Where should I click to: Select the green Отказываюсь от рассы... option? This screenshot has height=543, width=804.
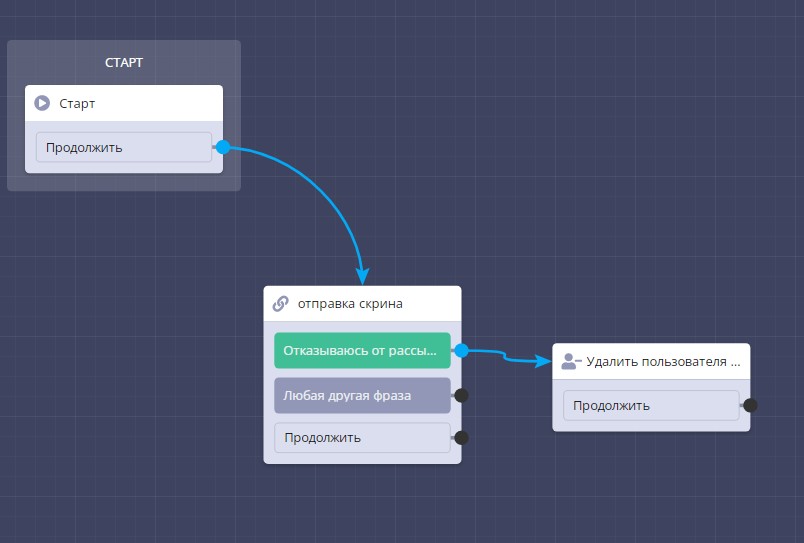tap(362, 351)
